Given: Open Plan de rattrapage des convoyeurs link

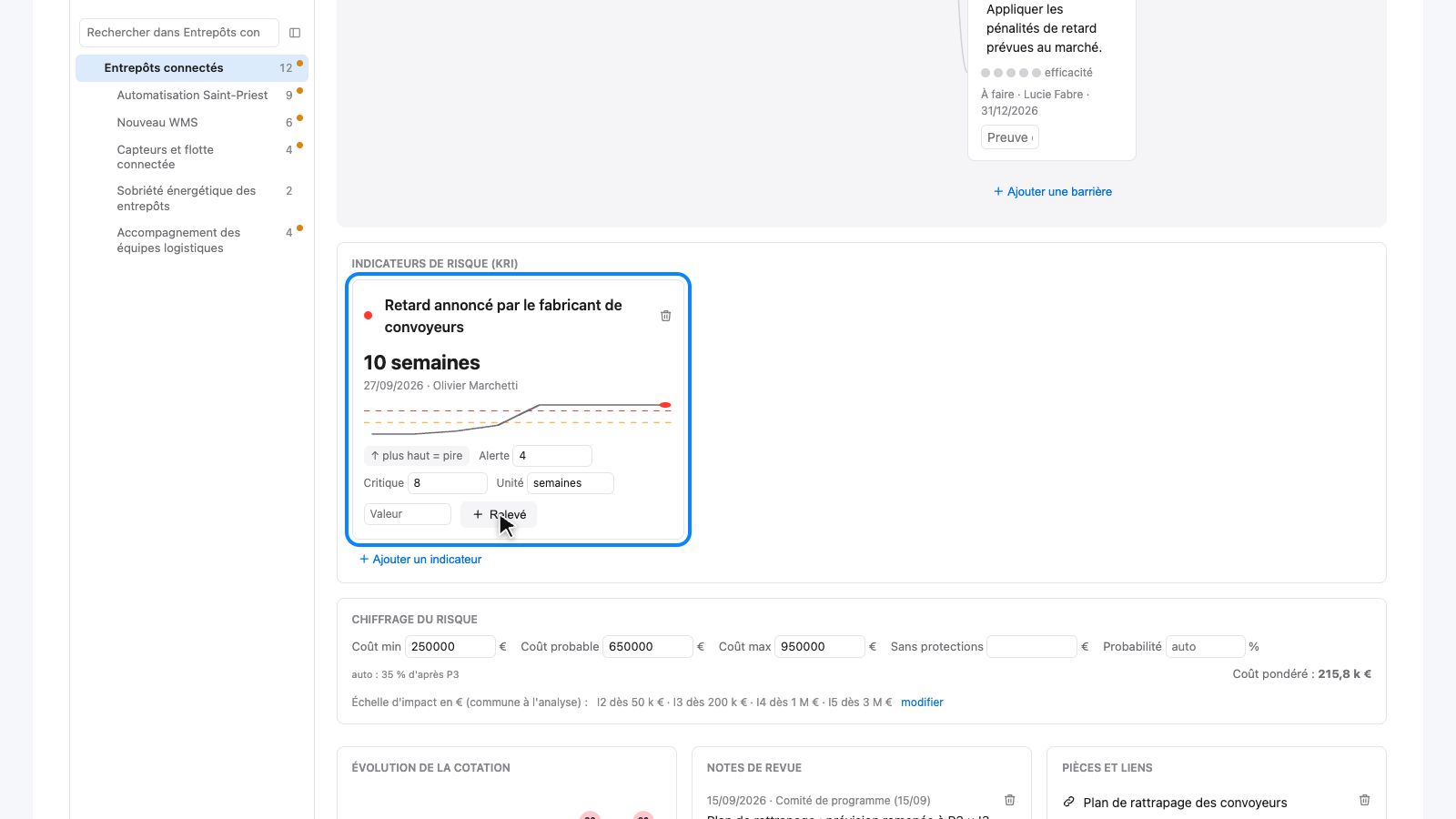Looking at the screenshot, I should point(1185,803).
